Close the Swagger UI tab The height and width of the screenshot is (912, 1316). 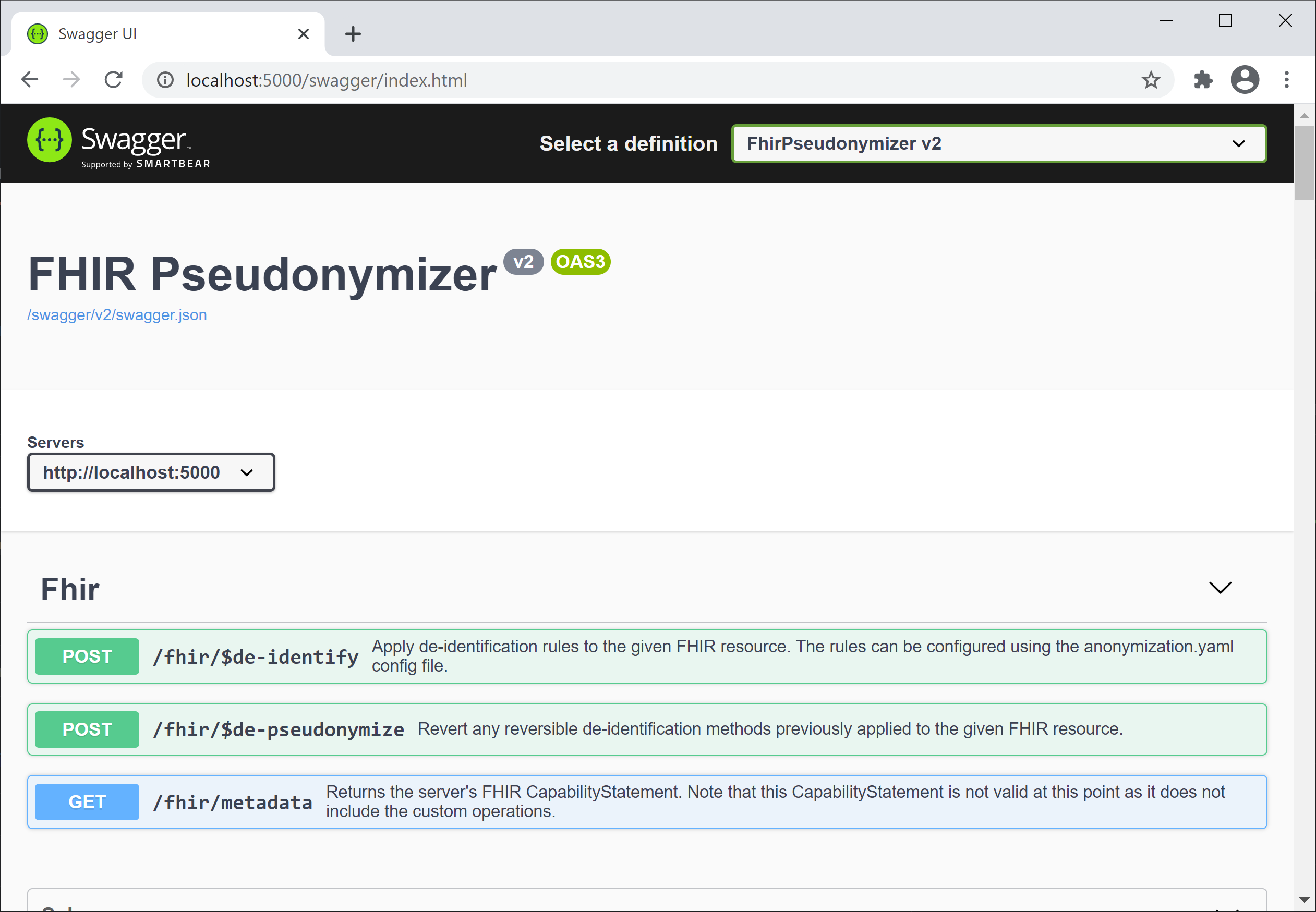(x=304, y=34)
